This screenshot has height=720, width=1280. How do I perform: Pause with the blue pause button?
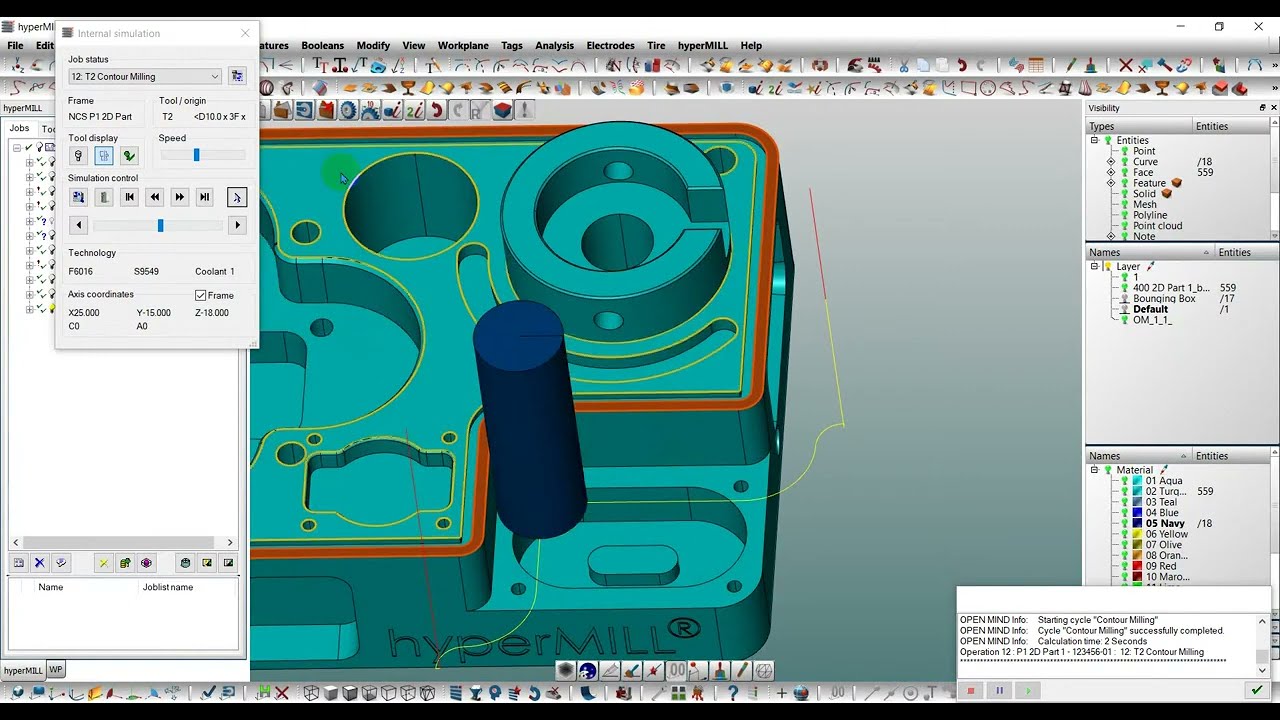[x=999, y=691]
